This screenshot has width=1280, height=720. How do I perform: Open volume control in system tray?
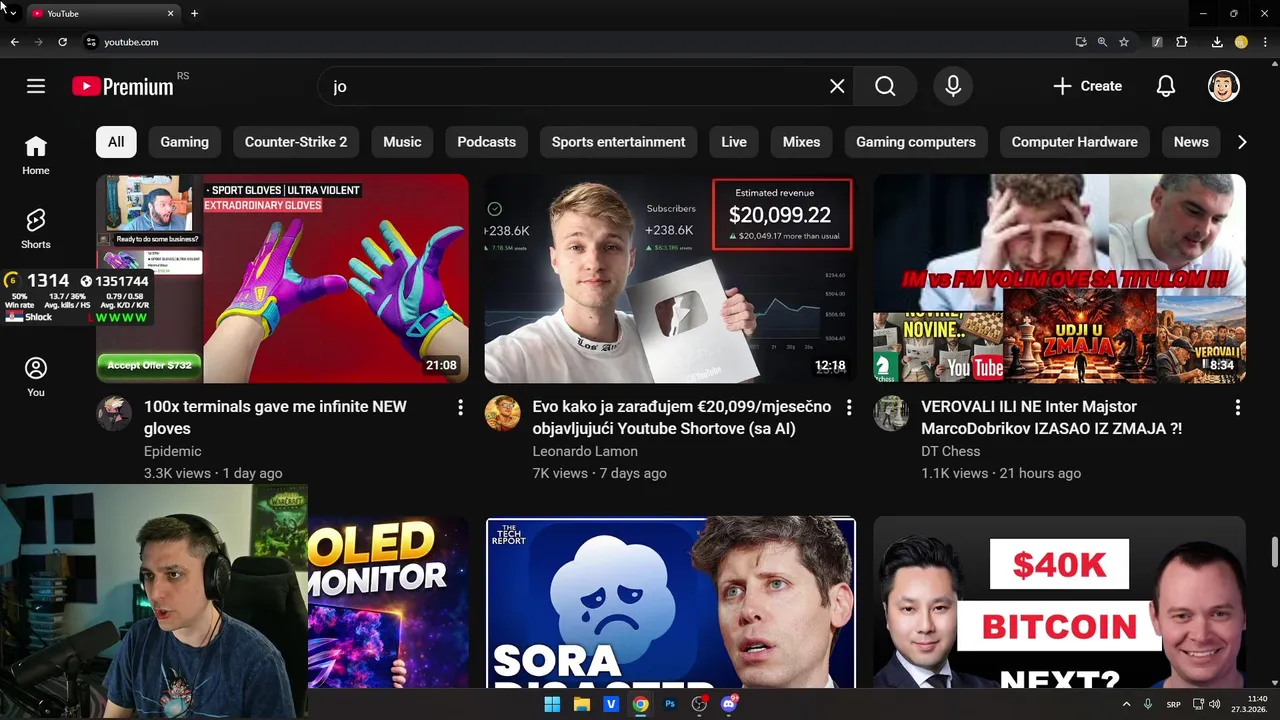[x=1215, y=704]
